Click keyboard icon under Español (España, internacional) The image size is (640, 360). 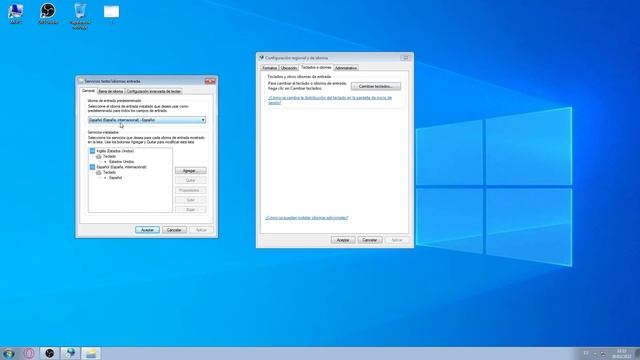point(98,172)
